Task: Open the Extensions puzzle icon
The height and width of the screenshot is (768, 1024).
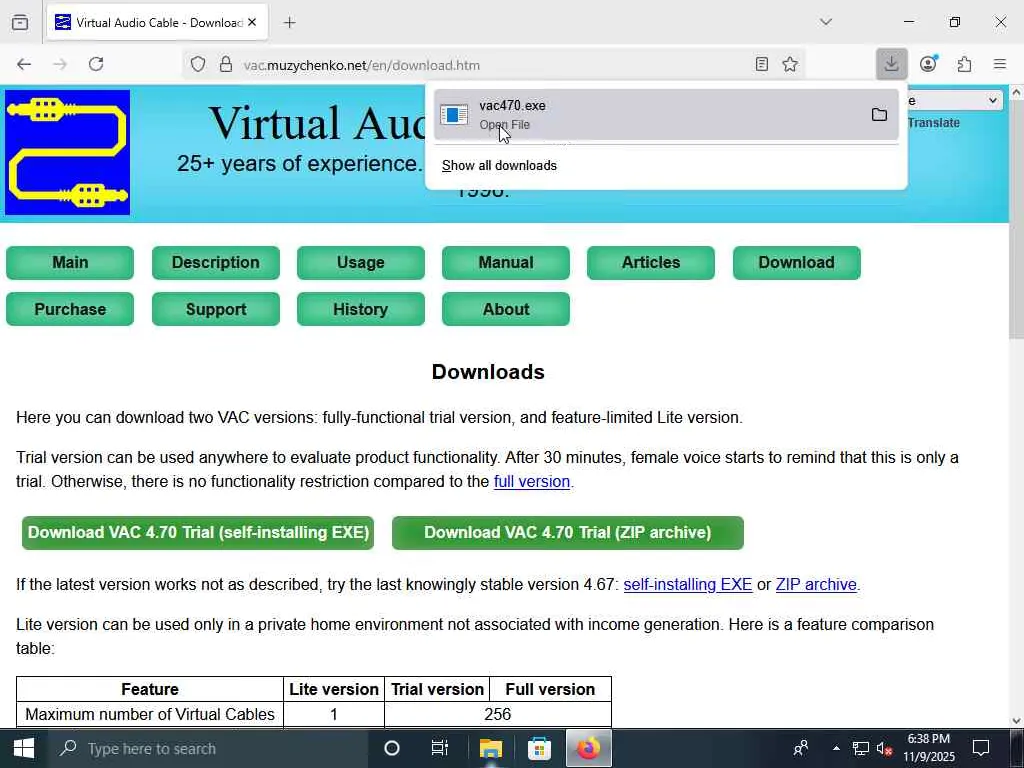Action: tap(965, 64)
